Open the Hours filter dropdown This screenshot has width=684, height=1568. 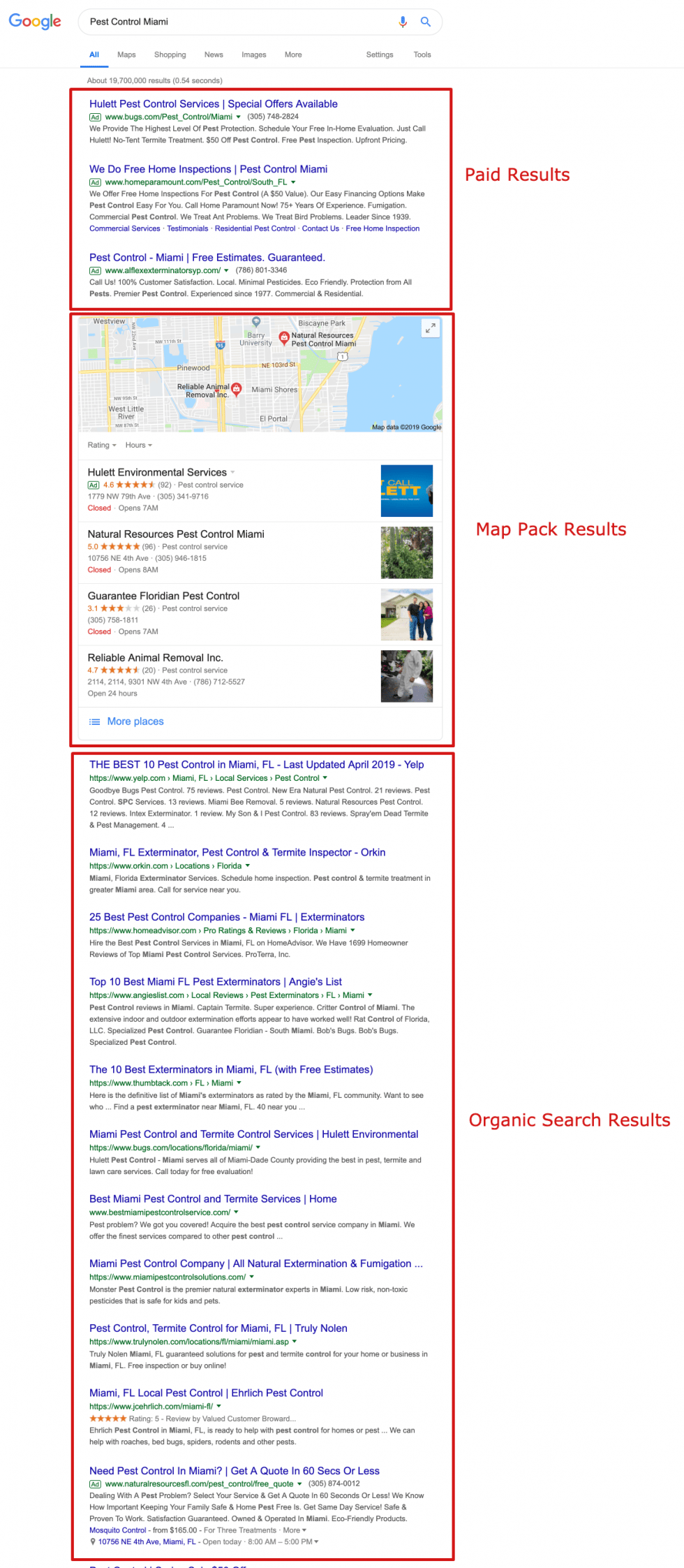tap(138, 445)
